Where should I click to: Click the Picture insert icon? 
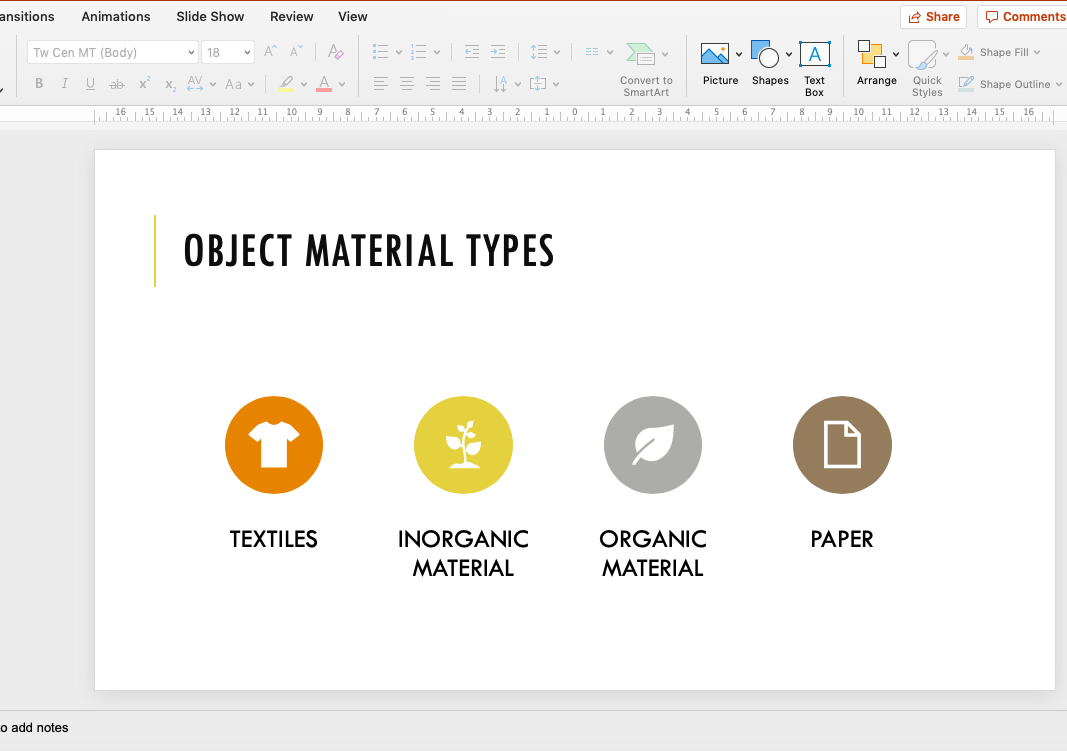click(715, 55)
